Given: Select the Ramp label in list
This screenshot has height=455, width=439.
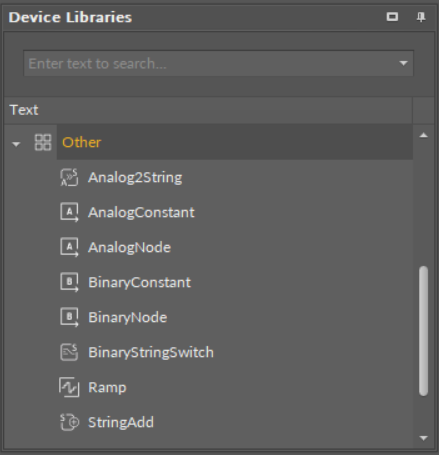Looking at the screenshot, I should 107,387.
